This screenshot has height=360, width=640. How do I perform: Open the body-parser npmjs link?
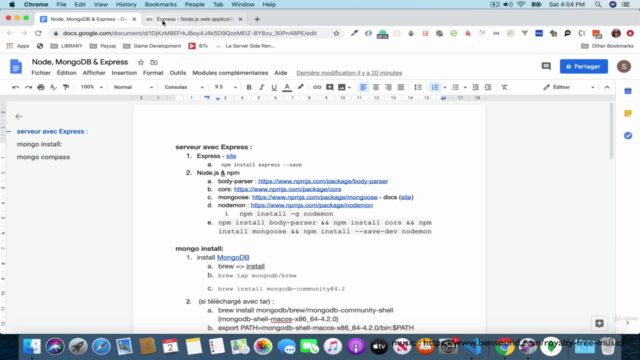click(x=323, y=181)
